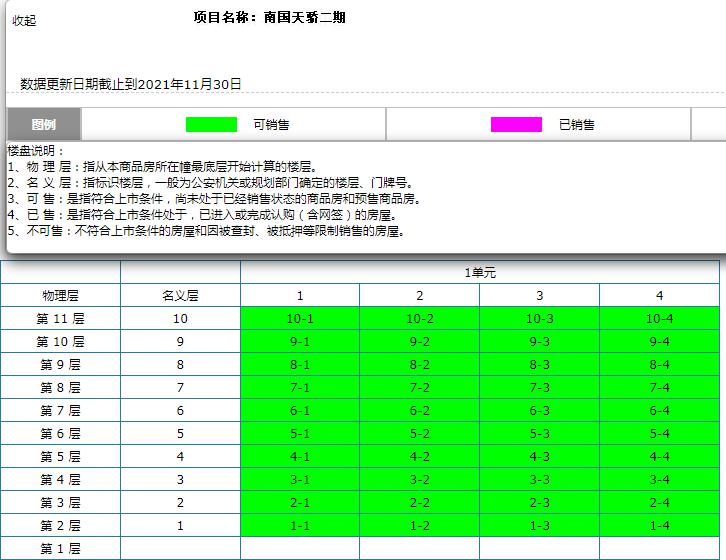The image size is (726, 560).
Task: Click the 图例 legend header
Action: 44,124
